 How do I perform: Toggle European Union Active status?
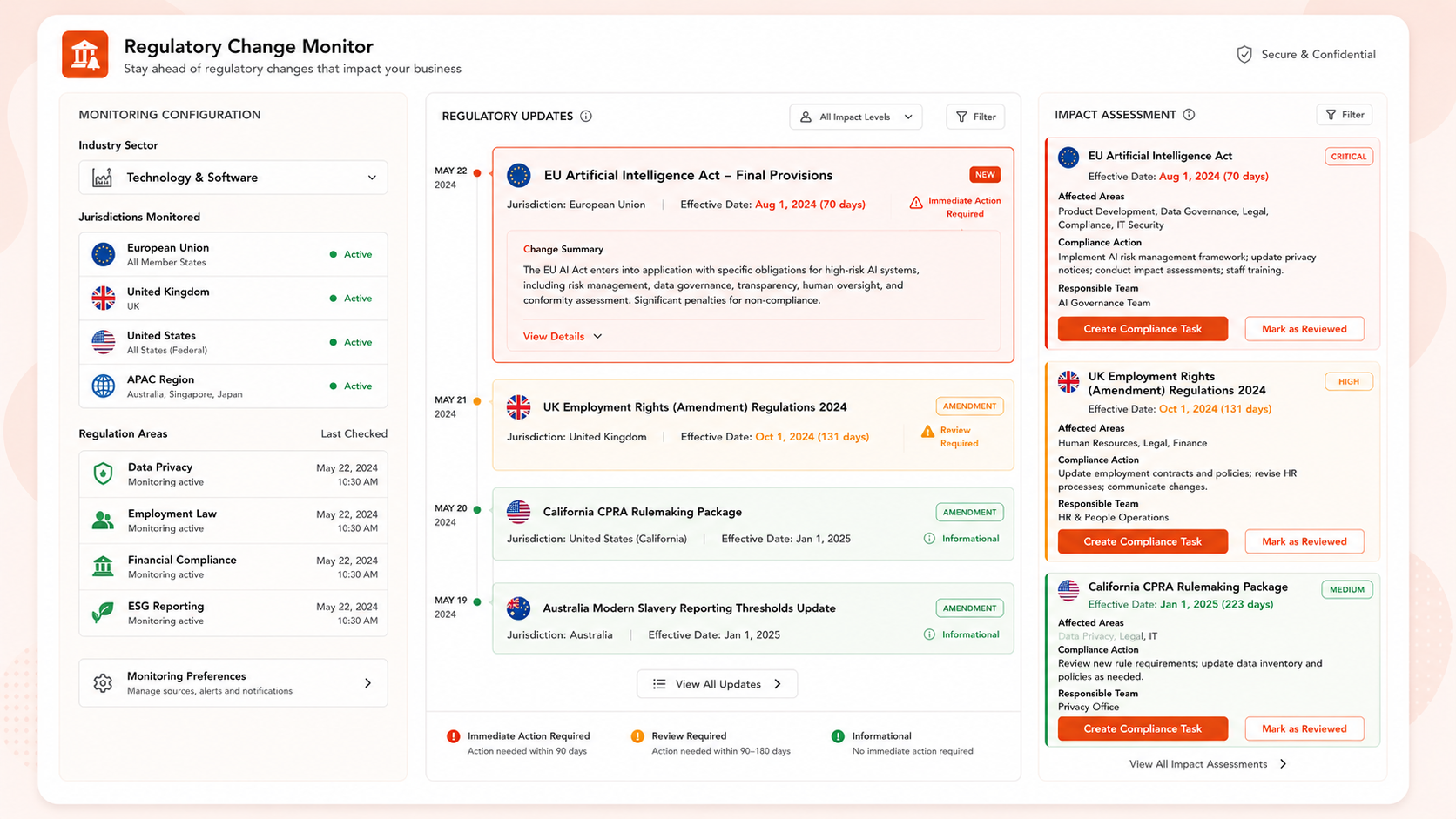coord(351,254)
